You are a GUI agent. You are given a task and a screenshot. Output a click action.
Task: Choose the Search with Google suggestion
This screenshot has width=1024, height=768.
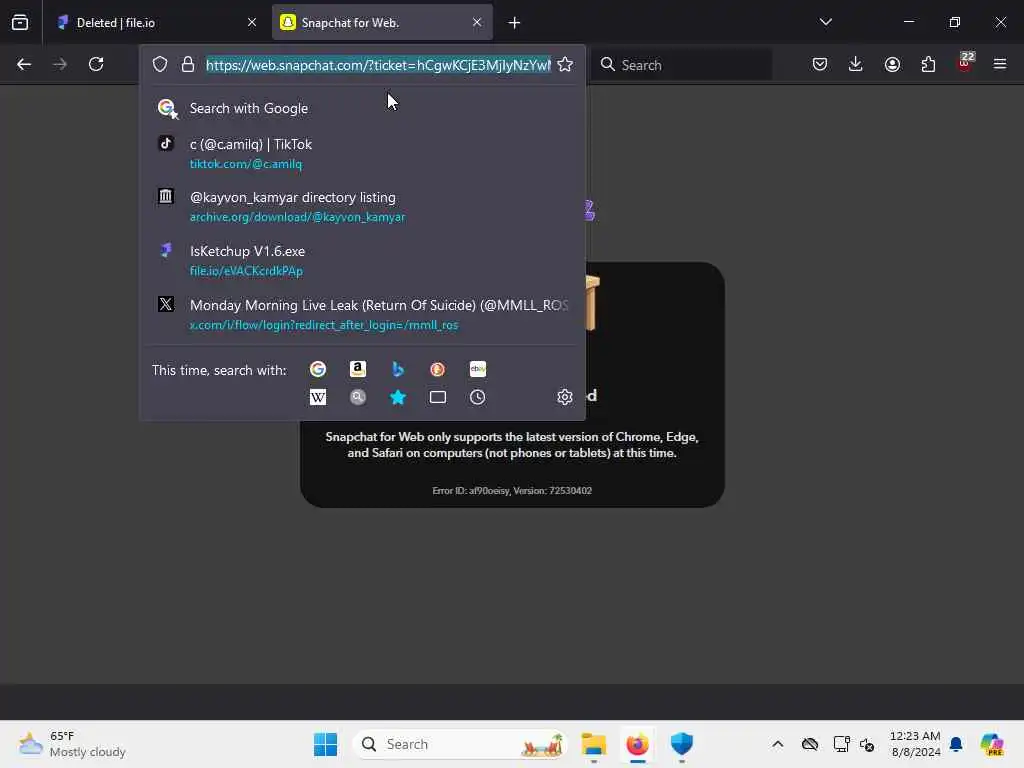click(362, 108)
